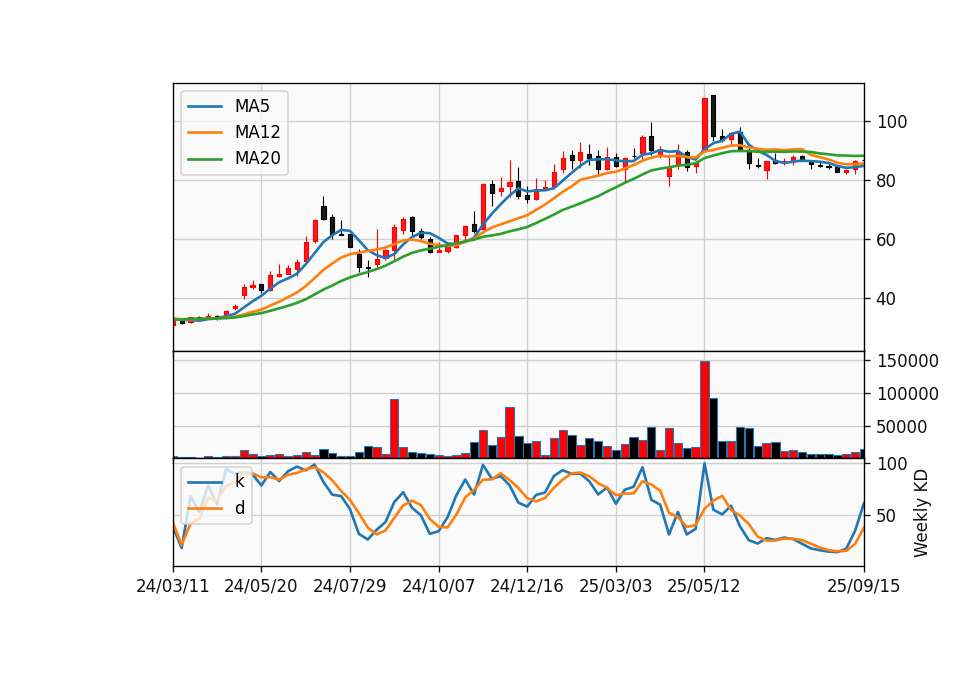Click the orange MA12 legend line sample
Viewport: 960px width, 690px height.
(205, 132)
